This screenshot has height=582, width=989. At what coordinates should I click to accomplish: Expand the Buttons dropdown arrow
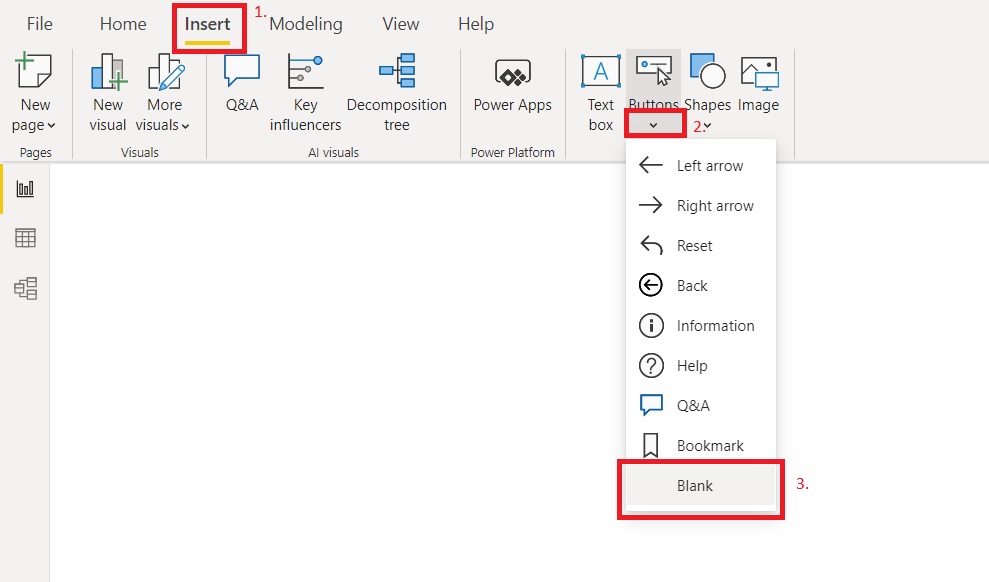(x=653, y=125)
